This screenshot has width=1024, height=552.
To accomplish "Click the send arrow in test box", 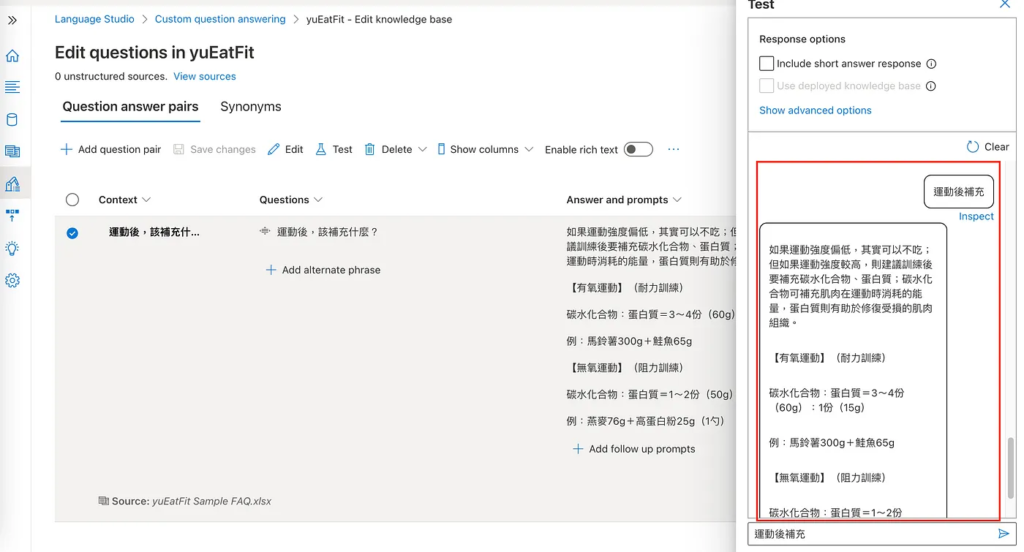I will point(1004,534).
